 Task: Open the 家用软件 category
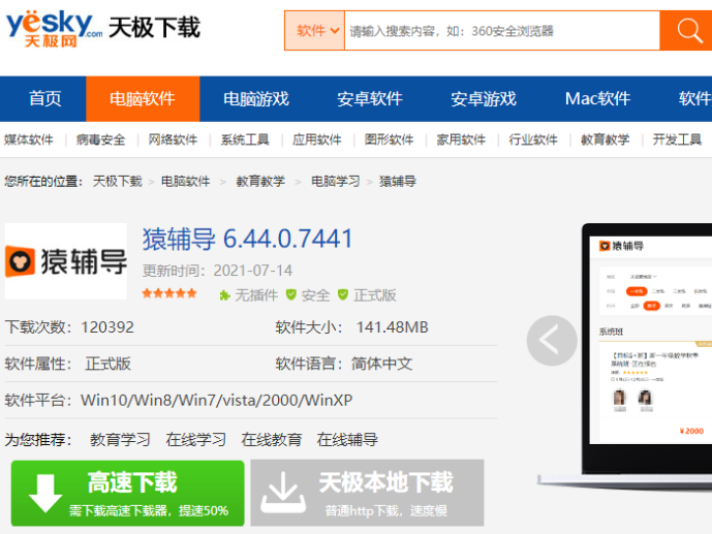(461, 139)
